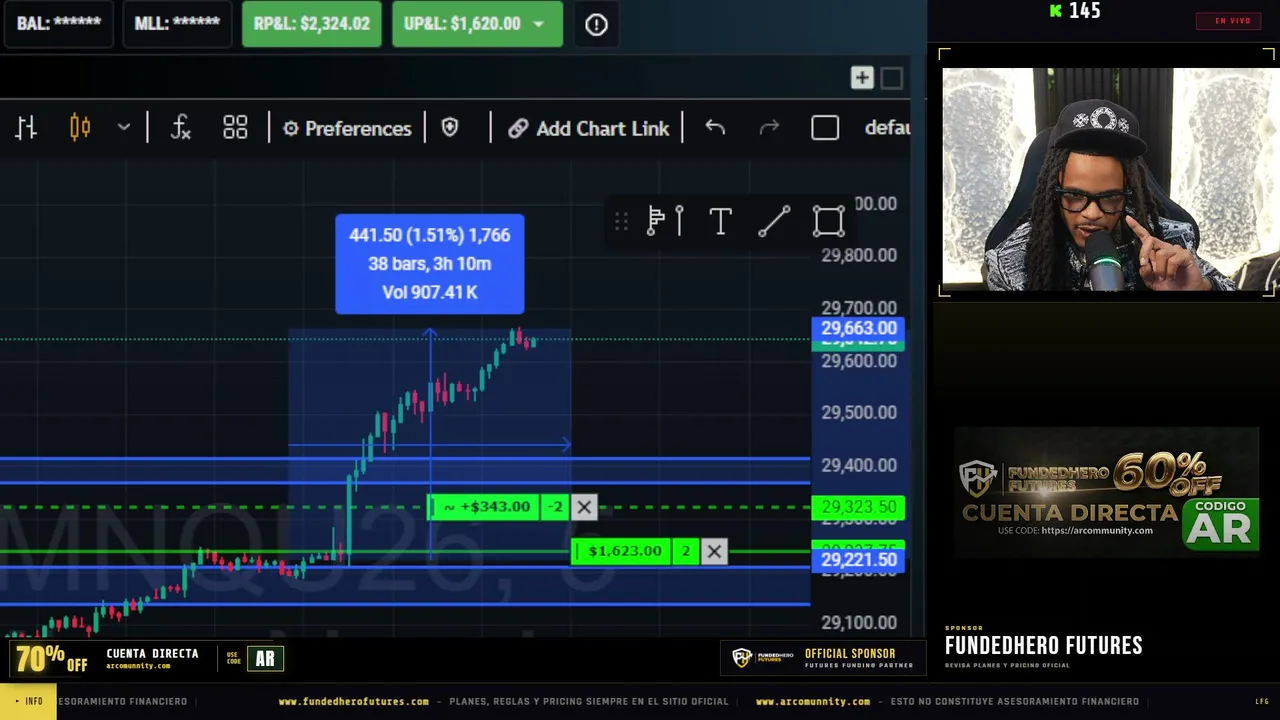Screen dimensions: 1280x720
Task: Open the four-square layout grid icon
Action: (235, 128)
